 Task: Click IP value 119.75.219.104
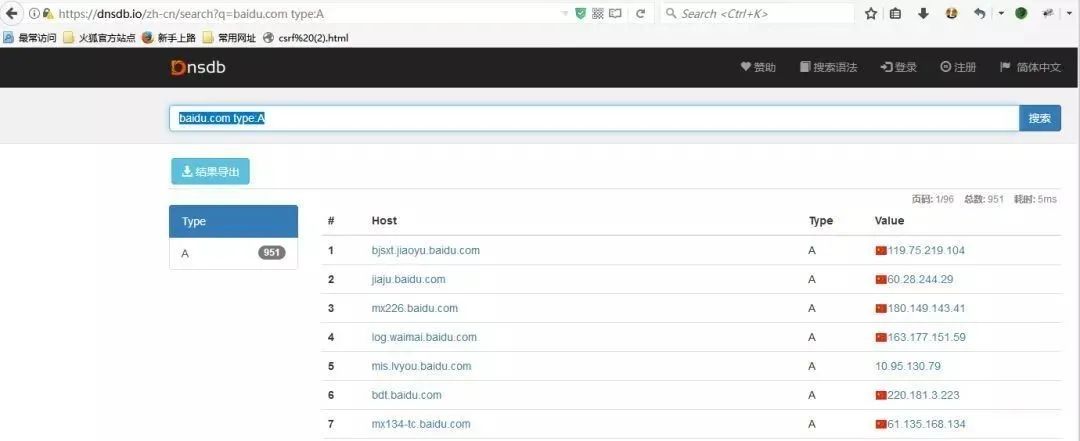(x=926, y=250)
